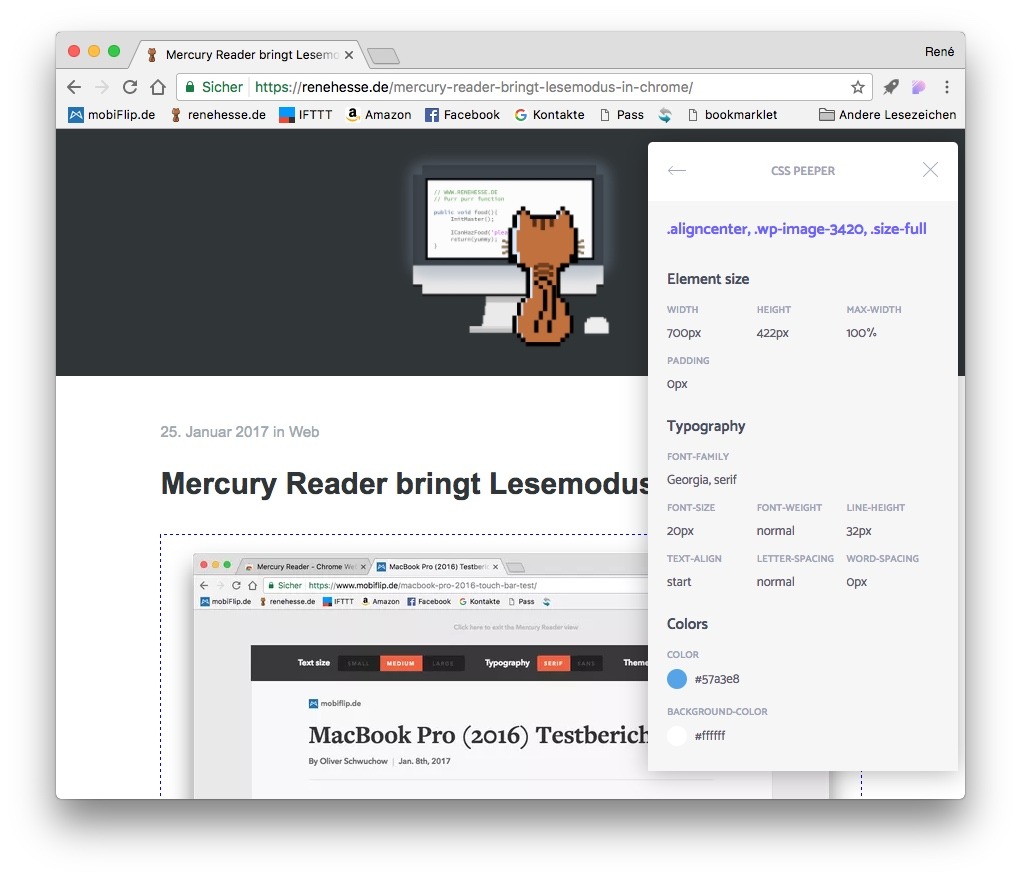Select the #57a3e8 hex code text
Viewport: 1021px width, 879px height.
(x=717, y=679)
